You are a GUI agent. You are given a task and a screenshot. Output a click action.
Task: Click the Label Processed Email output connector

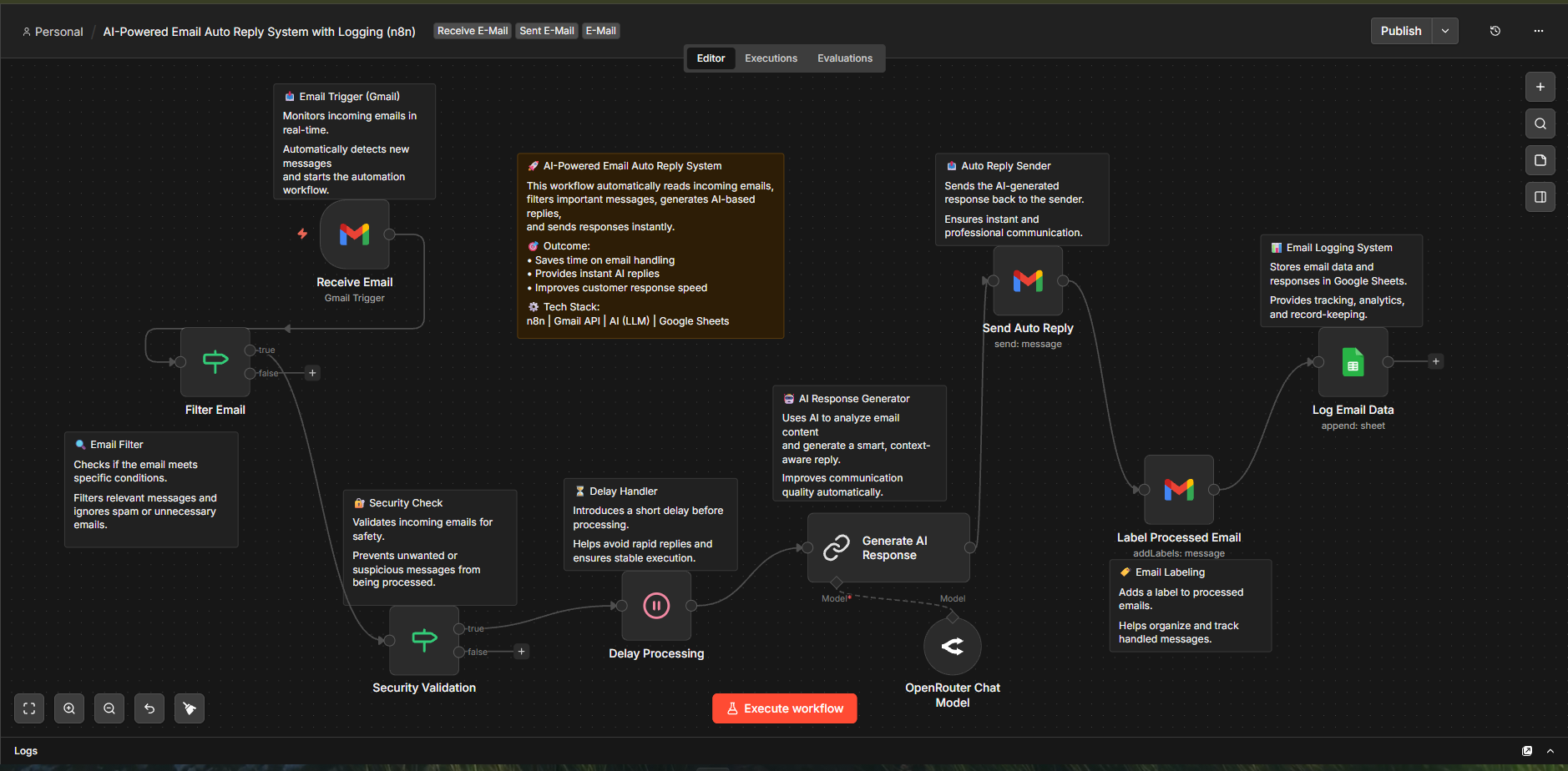pos(1214,490)
